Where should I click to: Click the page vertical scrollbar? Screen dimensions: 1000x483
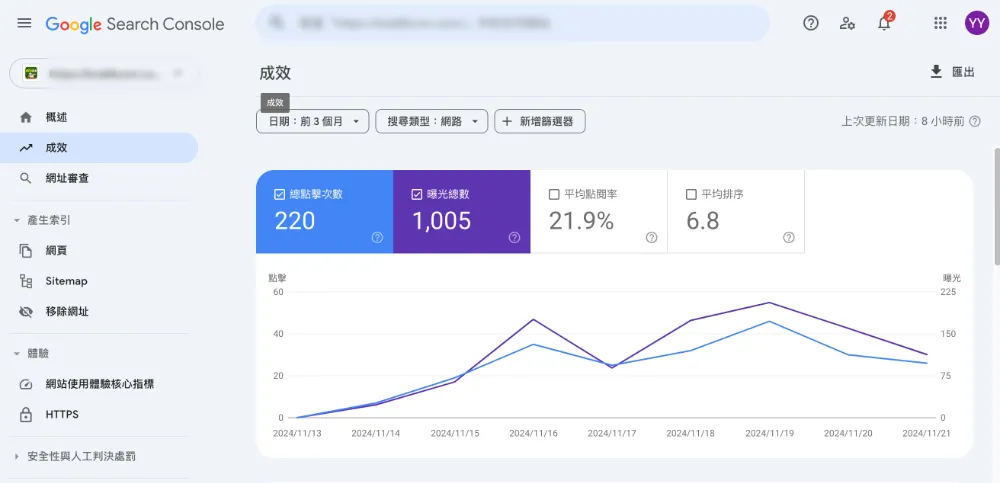[x=995, y=205]
